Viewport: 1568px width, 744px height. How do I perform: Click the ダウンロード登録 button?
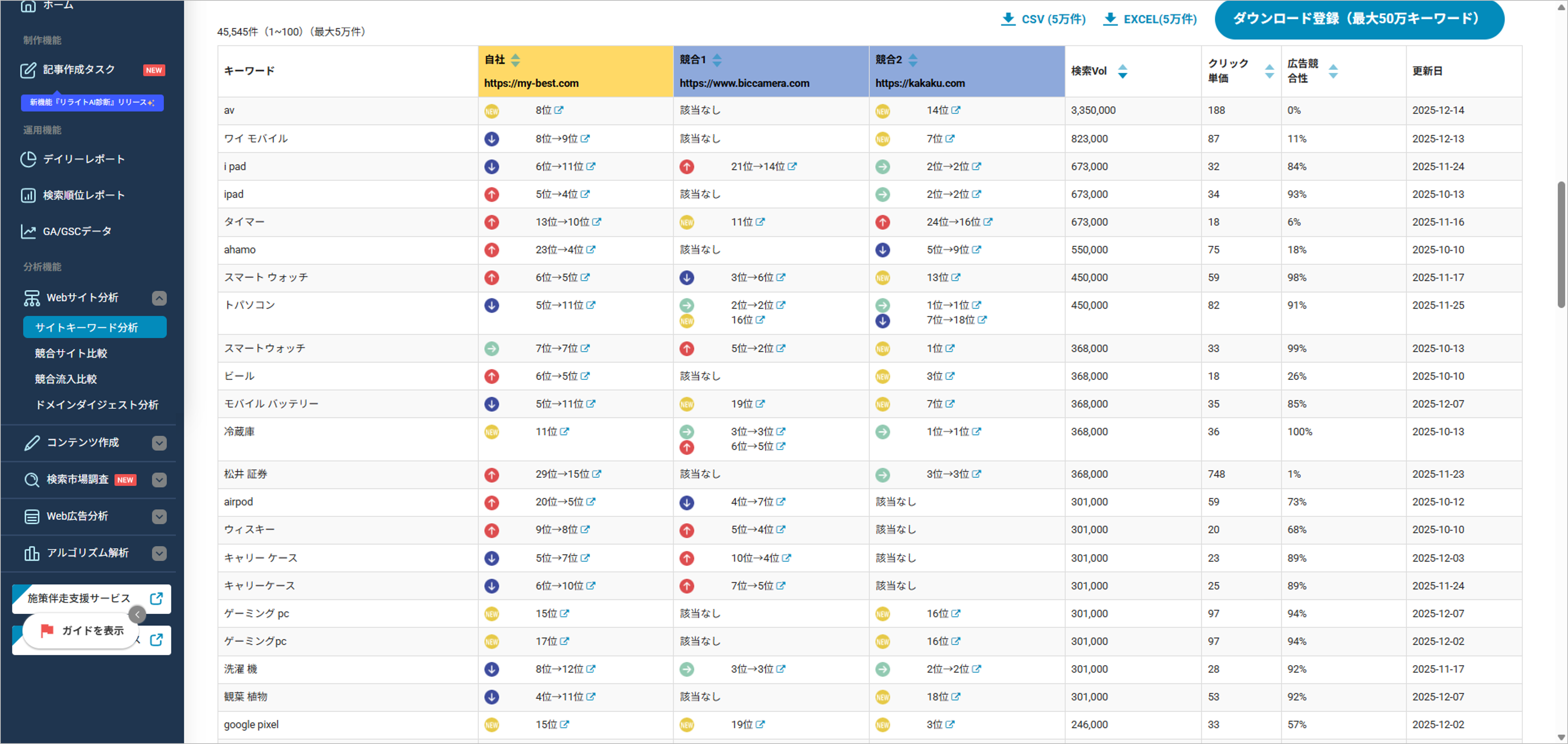pos(1358,19)
